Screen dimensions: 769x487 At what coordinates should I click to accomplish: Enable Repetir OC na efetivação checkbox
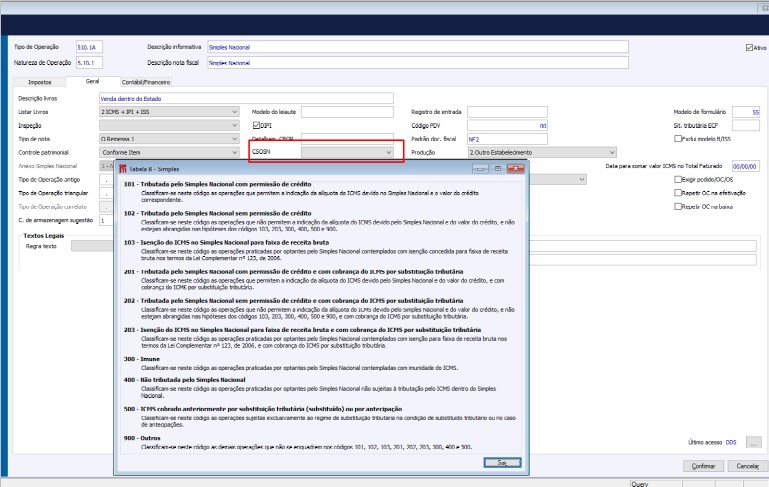click(678, 193)
